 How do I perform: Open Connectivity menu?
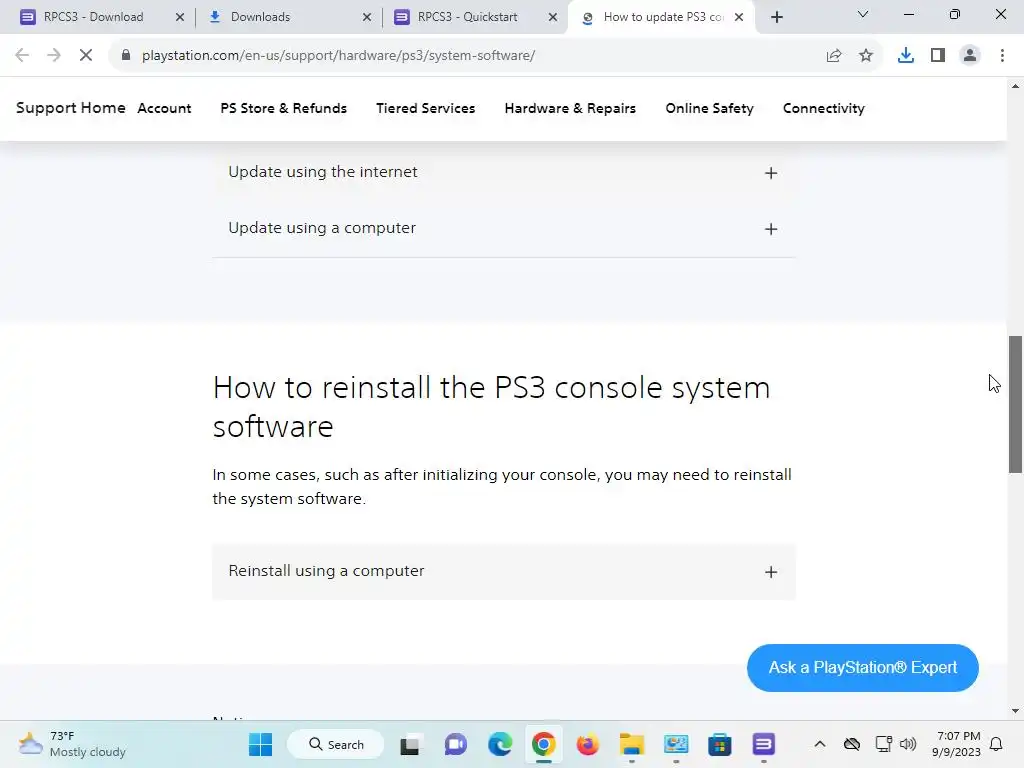click(x=824, y=108)
